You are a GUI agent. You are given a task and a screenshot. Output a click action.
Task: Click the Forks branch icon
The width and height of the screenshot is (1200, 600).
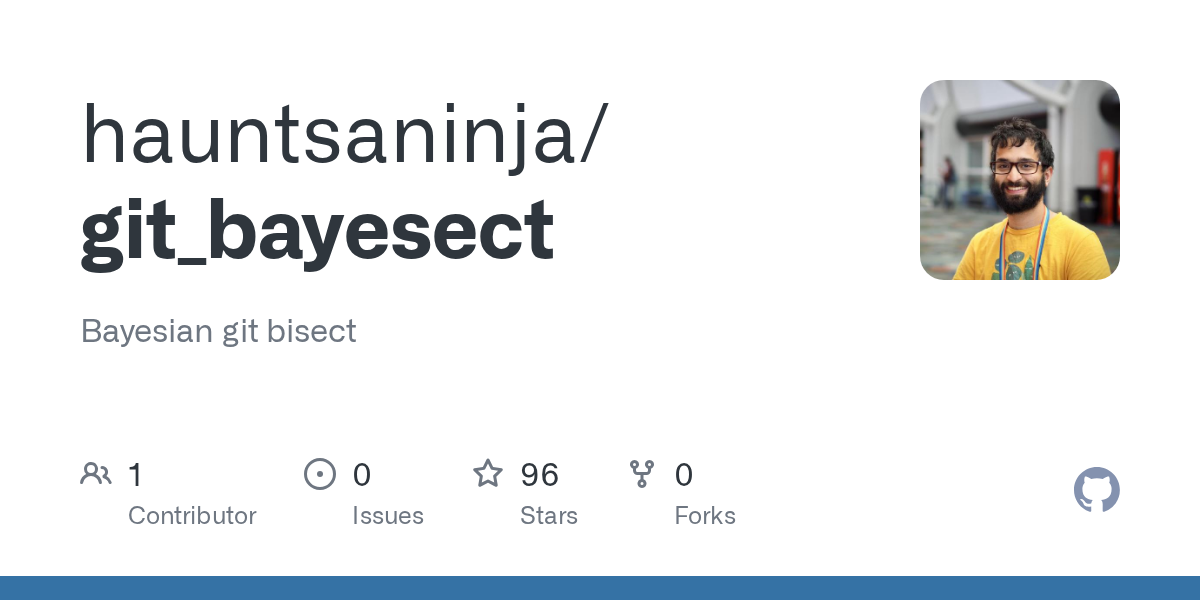click(642, 473)
